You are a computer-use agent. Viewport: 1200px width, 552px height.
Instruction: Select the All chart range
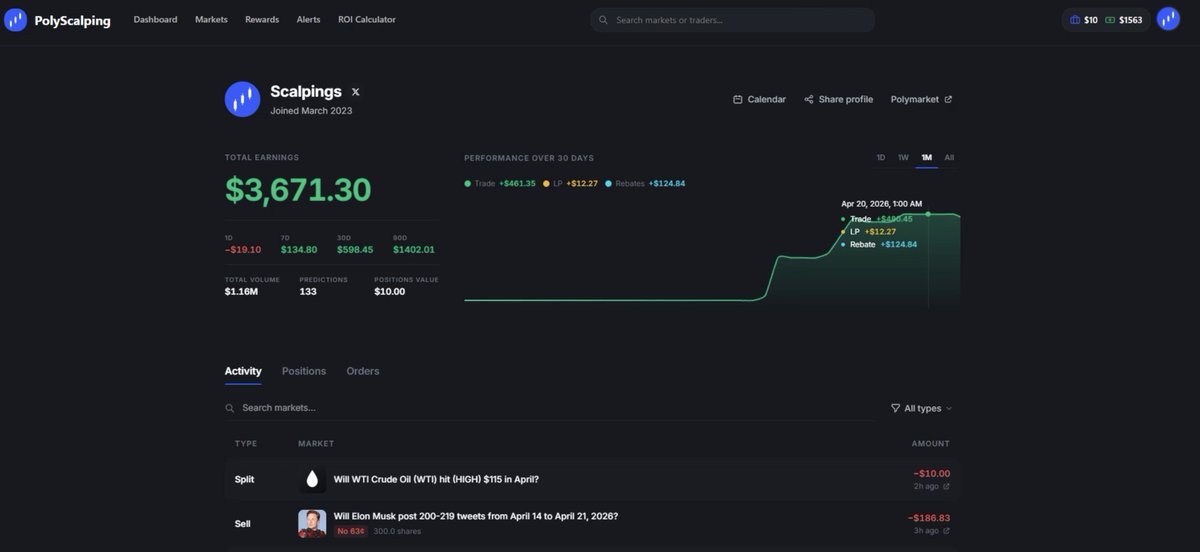pos(949,158)
